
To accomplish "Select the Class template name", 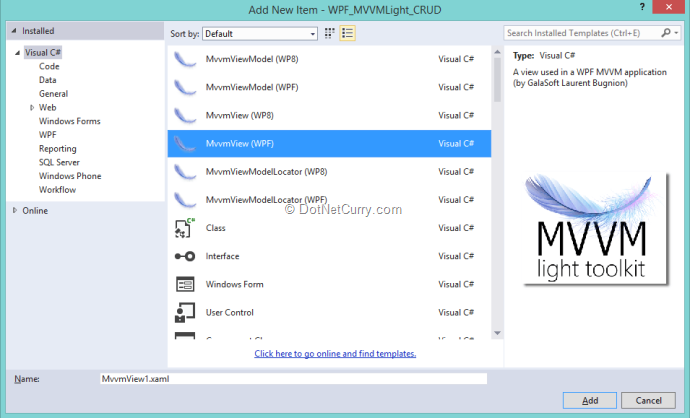I will point(216,228).
